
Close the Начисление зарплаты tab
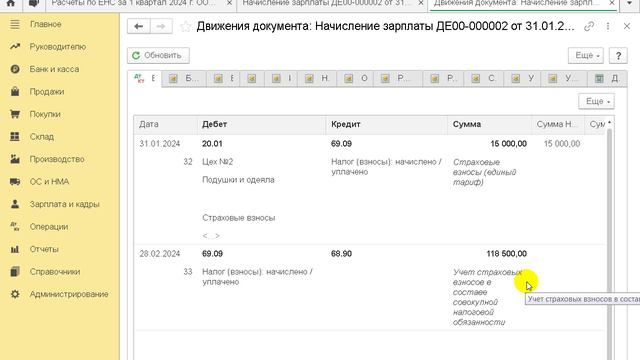coord(421,3)
